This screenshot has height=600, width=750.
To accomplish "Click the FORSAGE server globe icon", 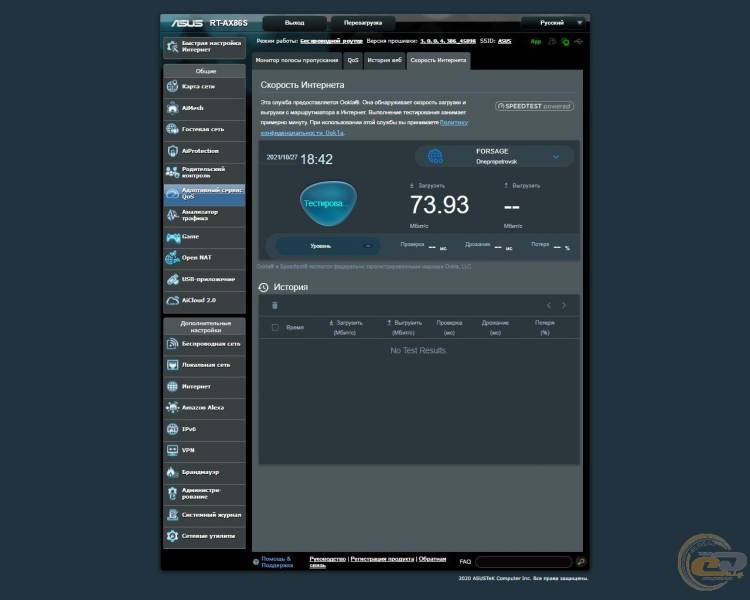I will click(x=435, y=156).
